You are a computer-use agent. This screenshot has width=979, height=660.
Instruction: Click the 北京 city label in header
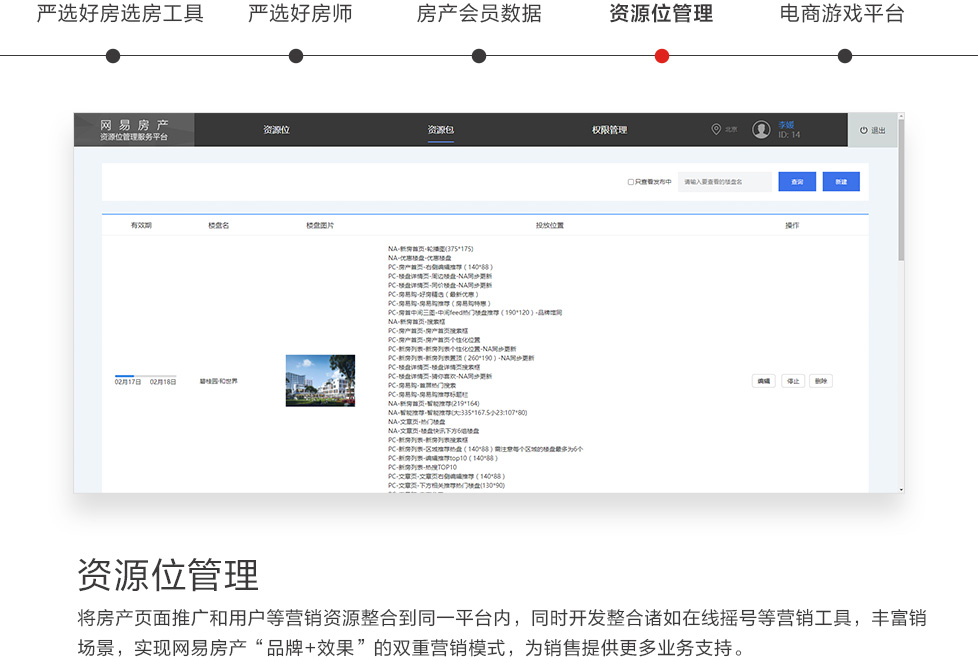(x=731, y=129)
